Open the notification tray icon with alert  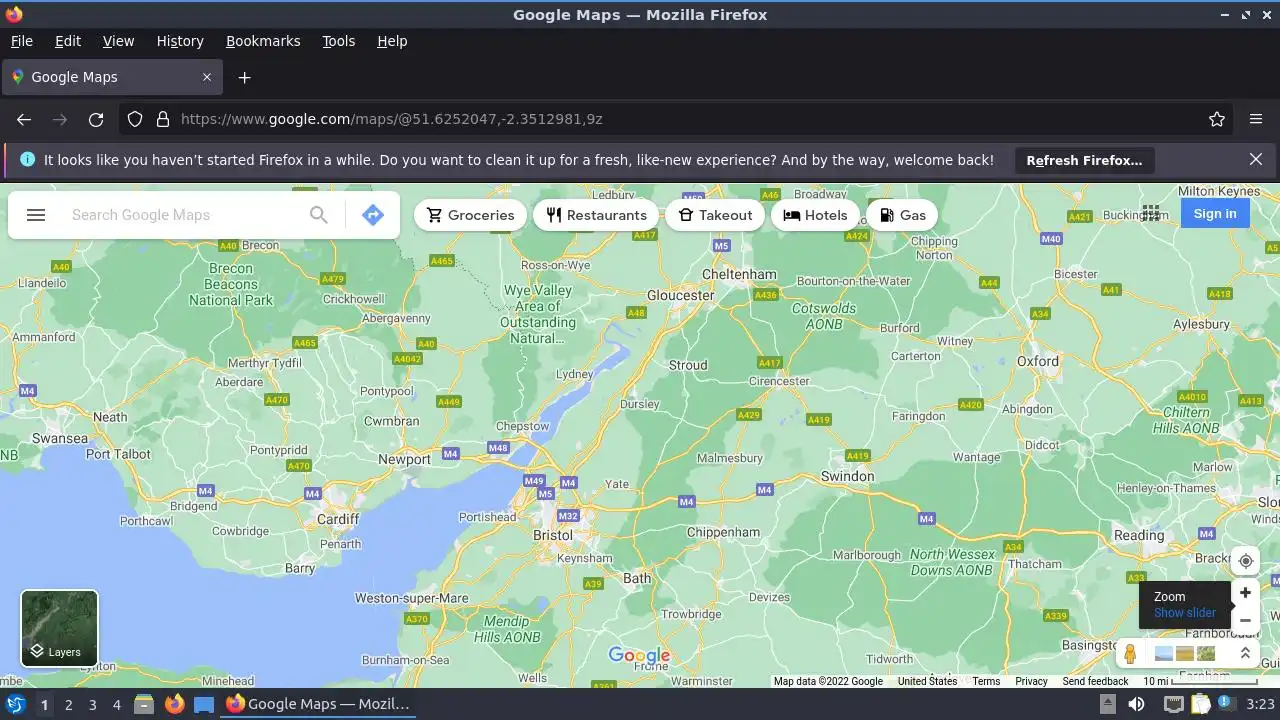point(1225,704)
